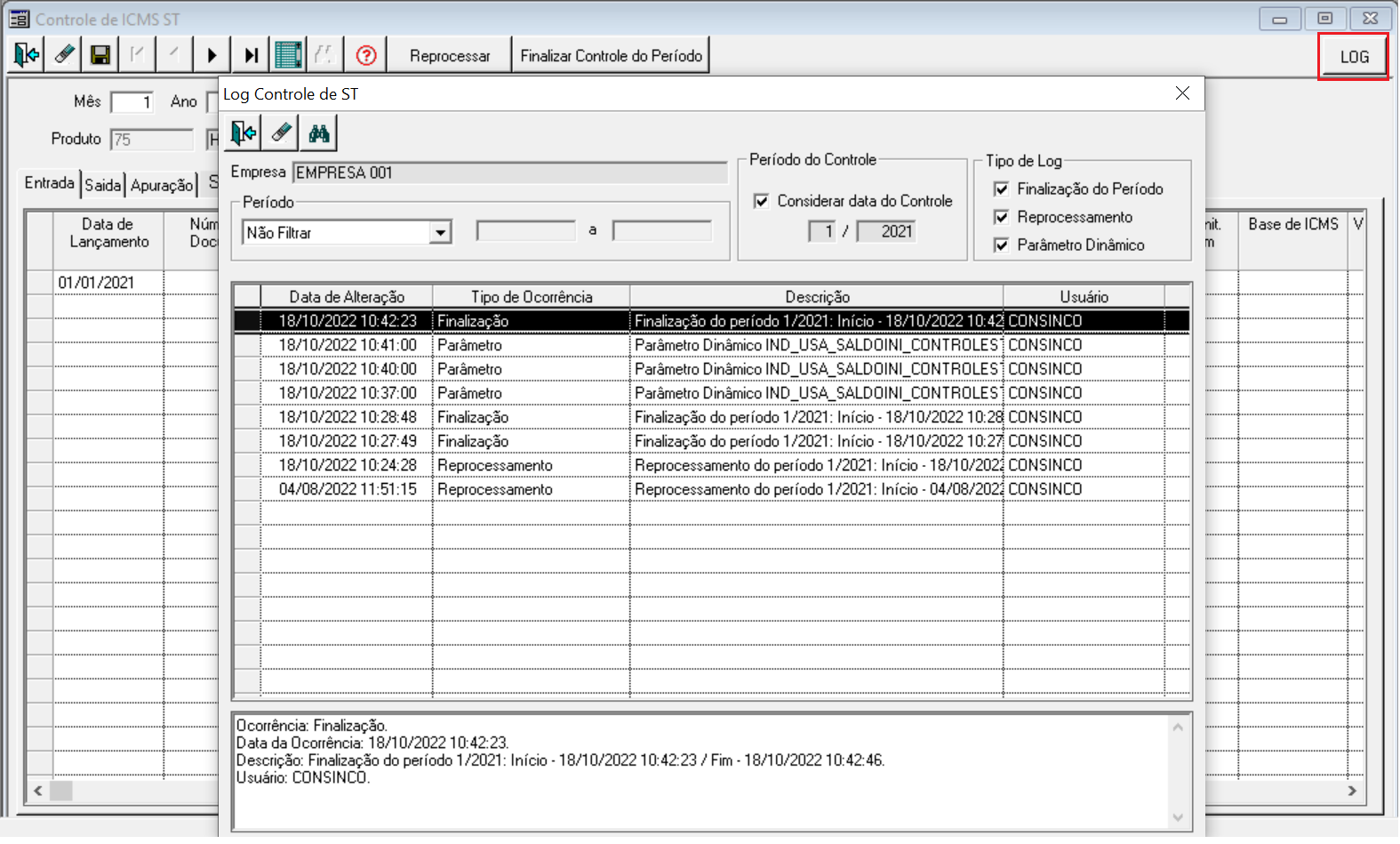Click left arrow of main grid horizontal scrollbar
Image resolution: width=1400 pixels, height=844 pixels.
(x=37, y=791)
